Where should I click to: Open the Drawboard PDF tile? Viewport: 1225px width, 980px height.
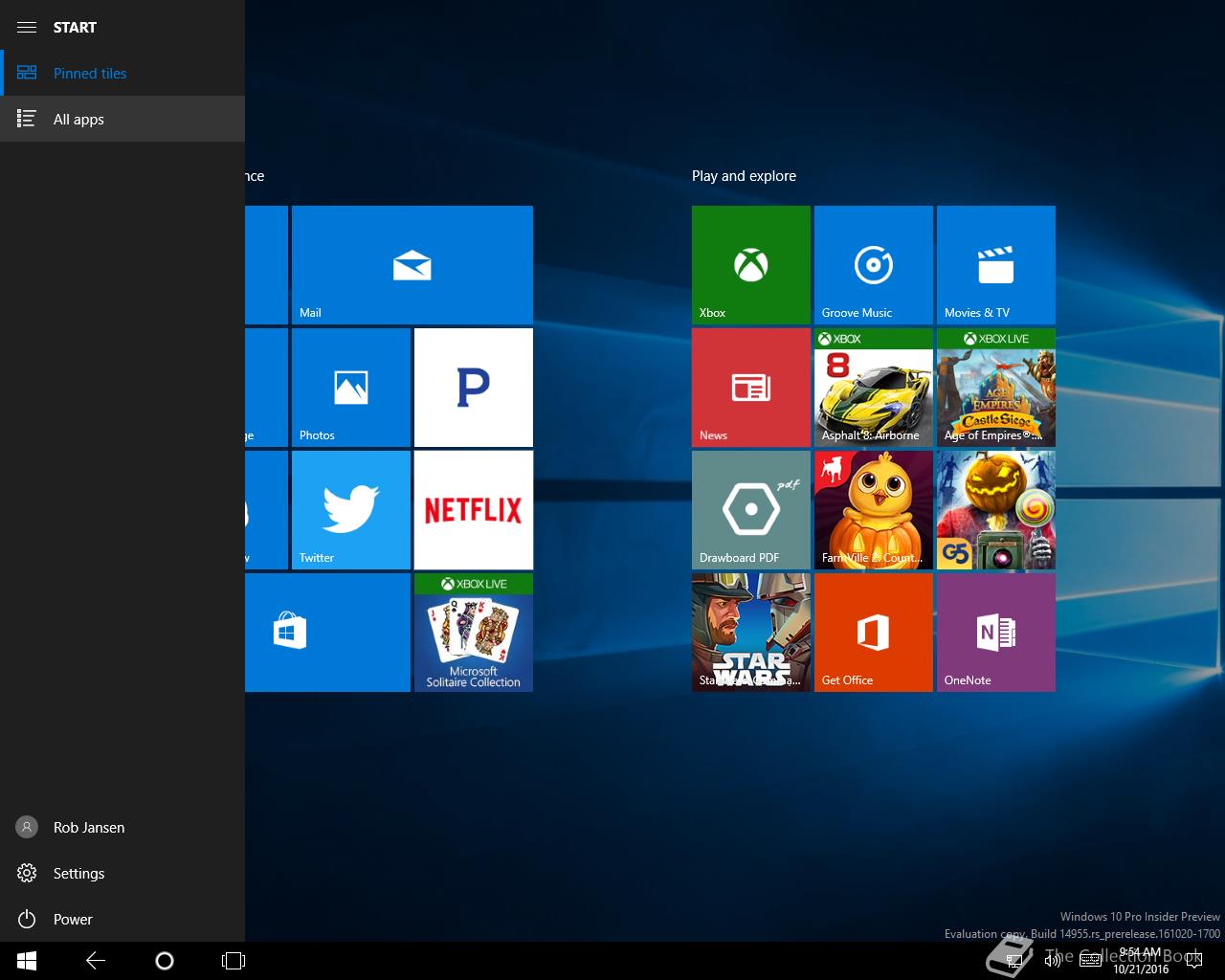[751, 510]
